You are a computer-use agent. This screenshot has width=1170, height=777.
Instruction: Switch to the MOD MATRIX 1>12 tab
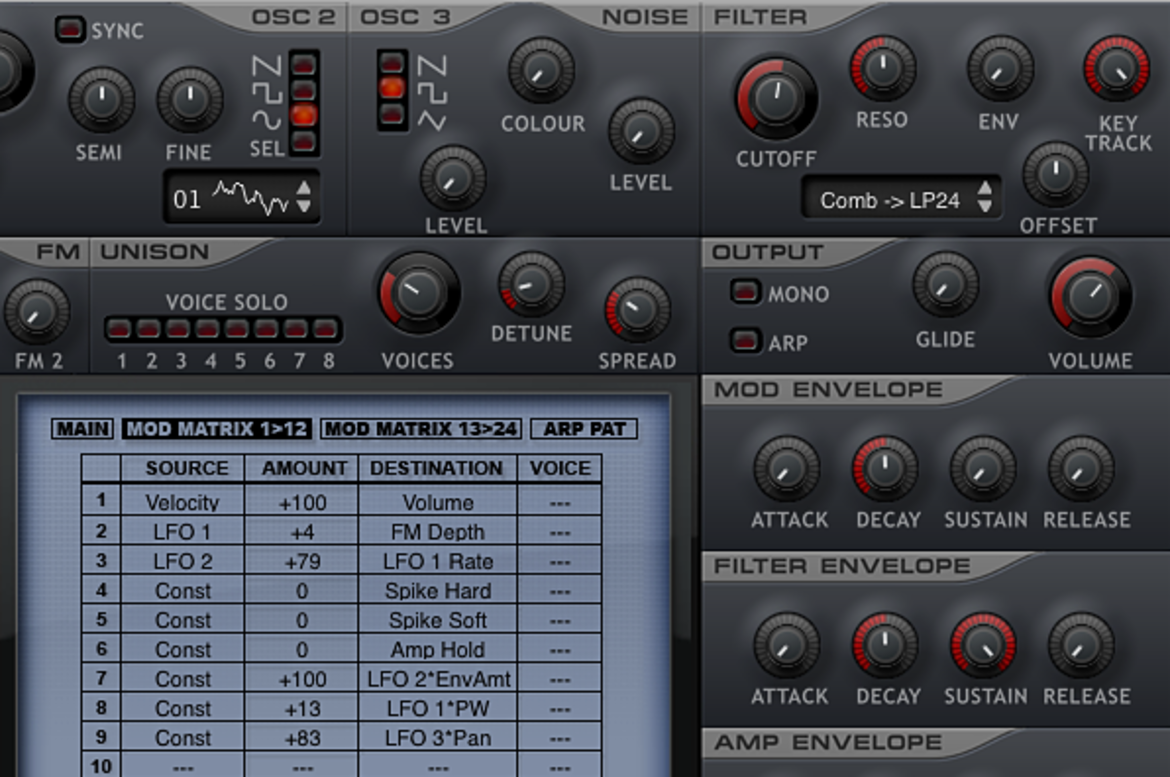point(217,429)
